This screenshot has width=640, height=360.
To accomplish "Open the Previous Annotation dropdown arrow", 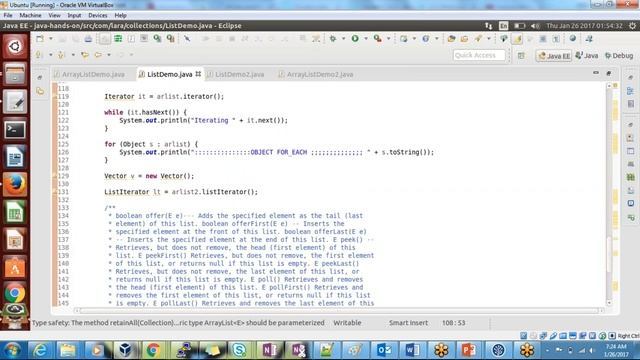I will [73, 55].
